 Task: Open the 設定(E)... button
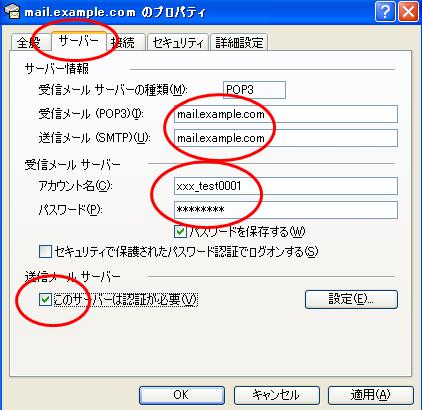tap(351, 299)
